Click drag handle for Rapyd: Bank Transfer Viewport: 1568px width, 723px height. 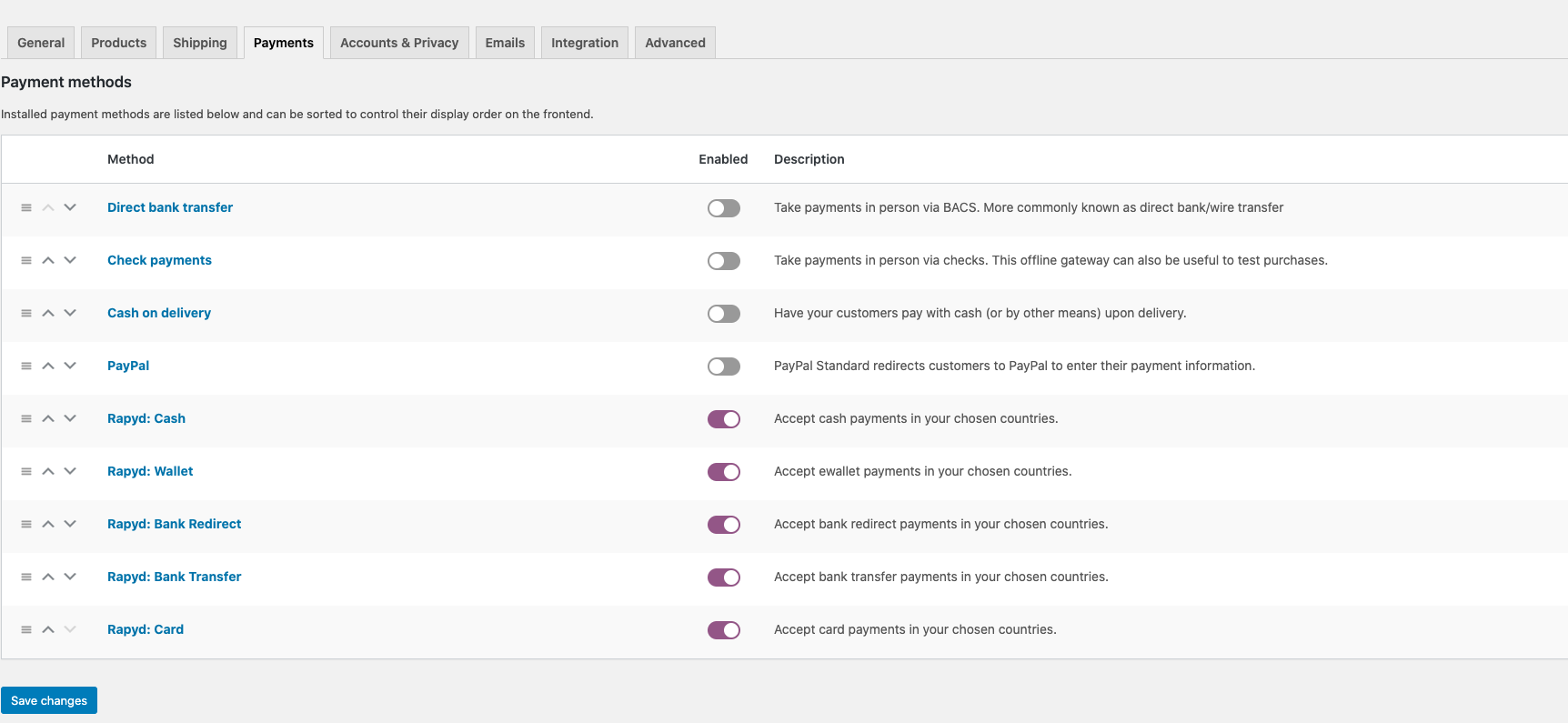(x=26, y=577)
